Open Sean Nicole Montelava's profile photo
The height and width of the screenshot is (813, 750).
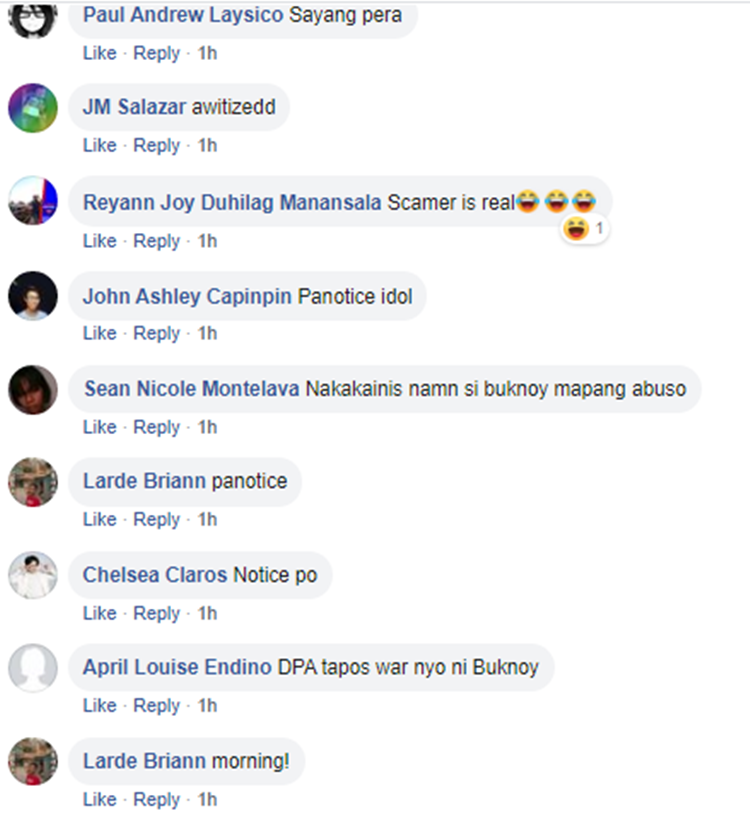coord(33,389)
